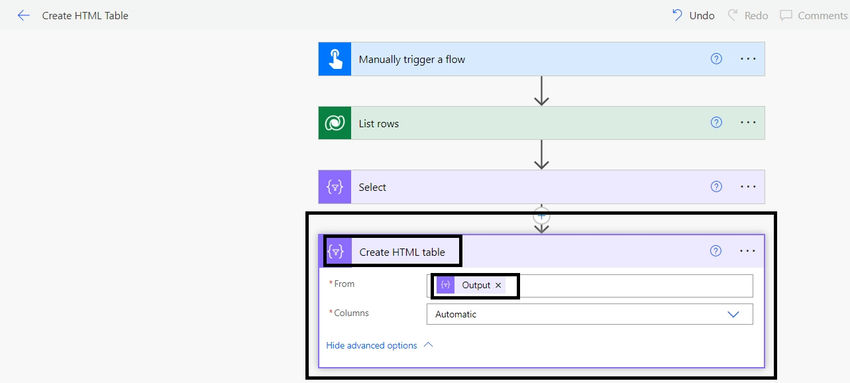The height and width of the screenshot is (383, 850).
Task: Click Undo in the top toolbar
Action: tap(693, 15)
